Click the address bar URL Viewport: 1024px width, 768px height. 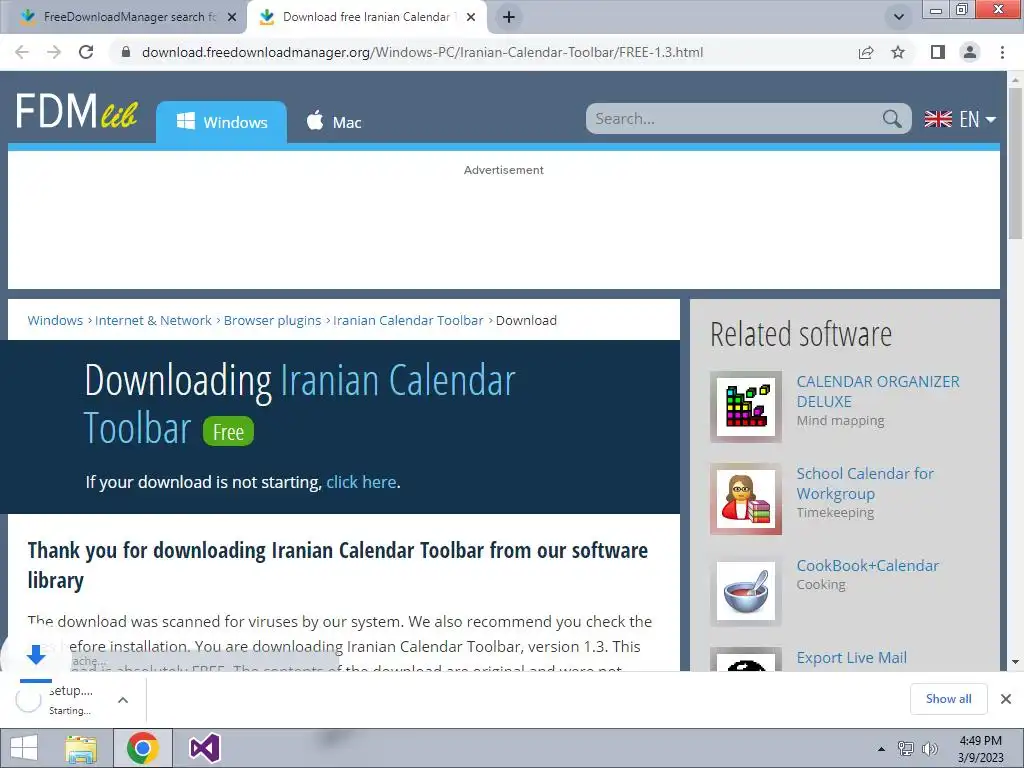pos(422,52)
